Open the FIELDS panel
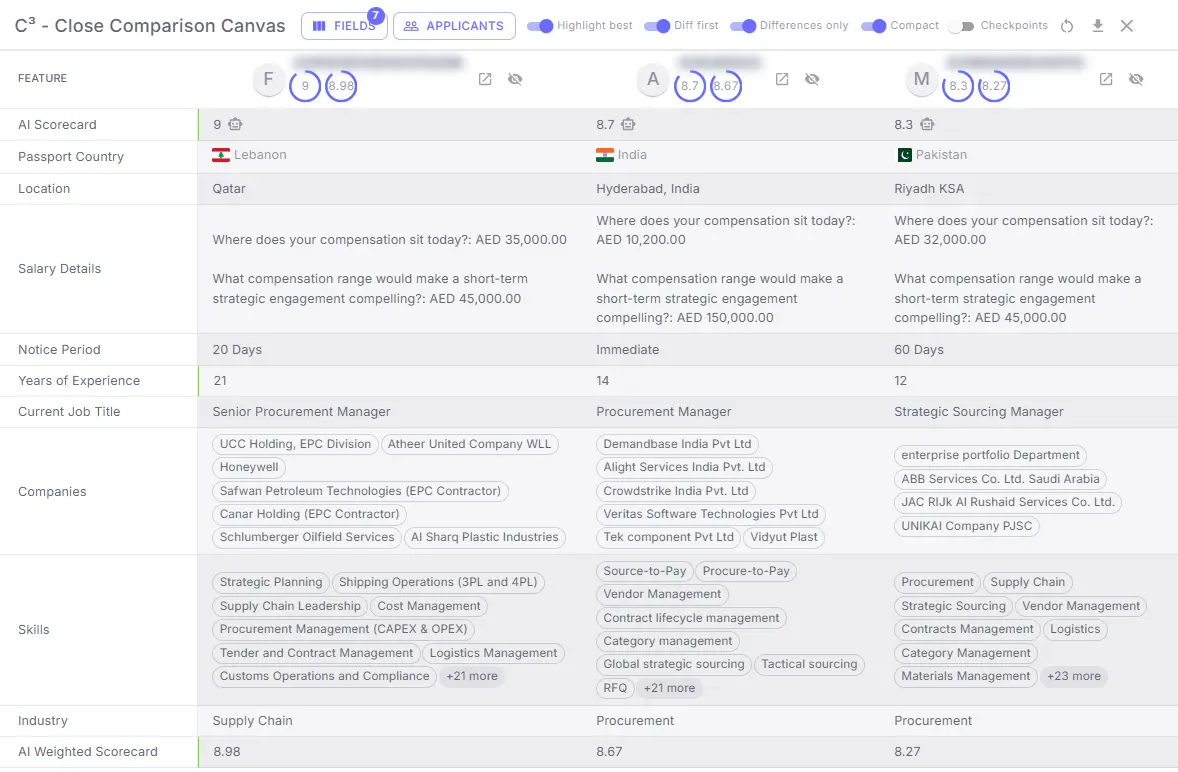Screen dimensions: 1178x772 click(344, 26)
